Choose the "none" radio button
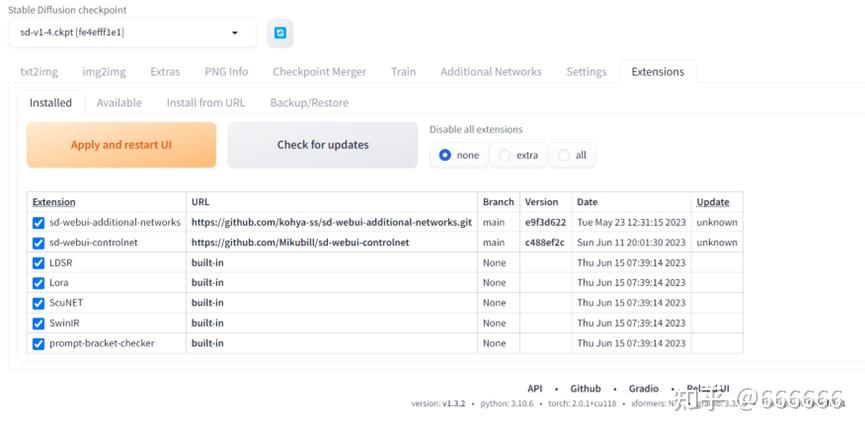The width and height of the screenshot is (865, 434). tap(445, 155)
